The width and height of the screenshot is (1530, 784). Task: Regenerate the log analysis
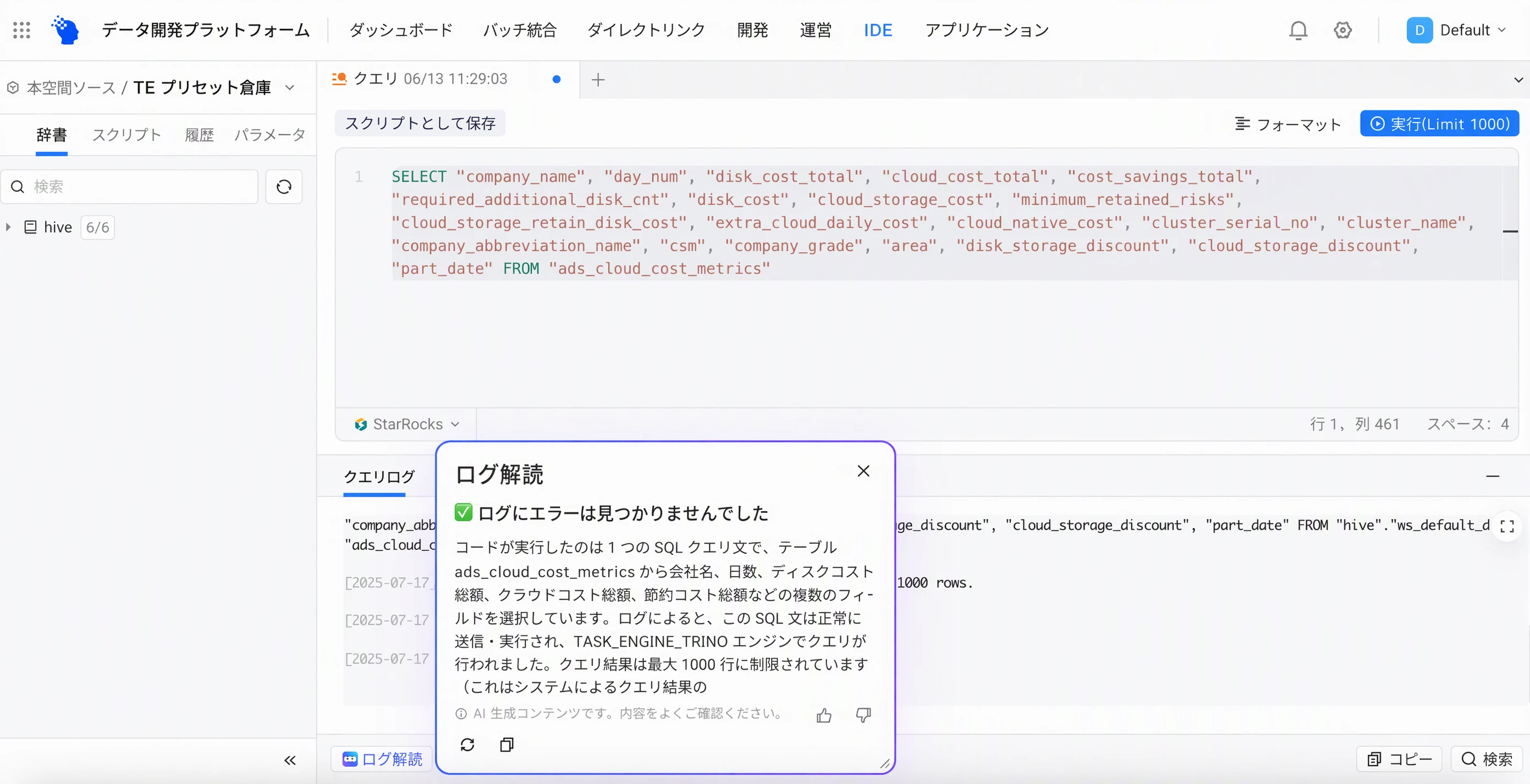click(x=467, y=745)
